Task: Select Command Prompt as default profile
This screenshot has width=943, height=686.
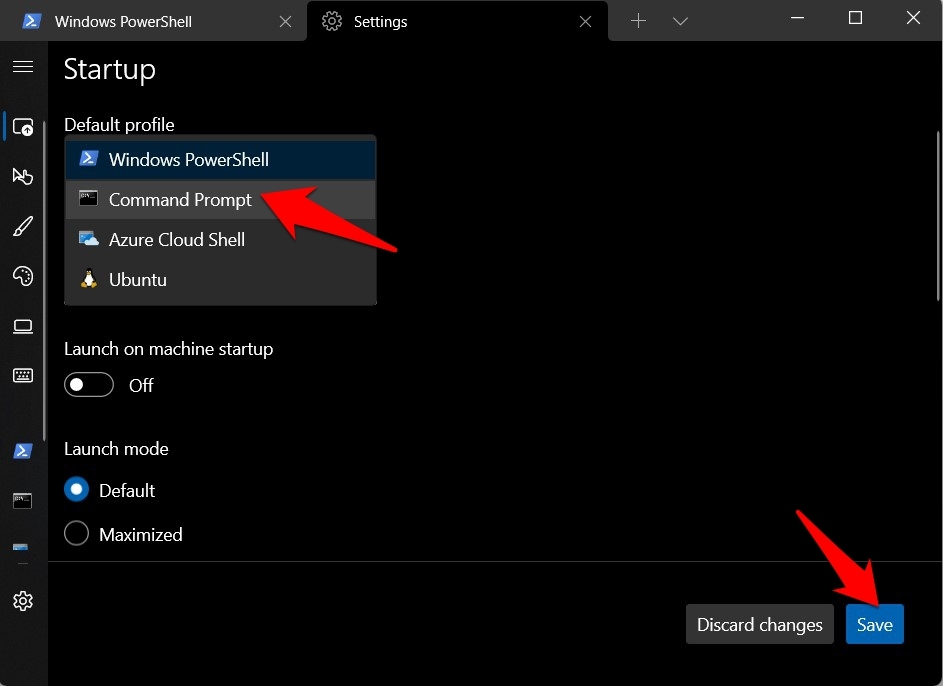Action: click(x=220, y=200)
